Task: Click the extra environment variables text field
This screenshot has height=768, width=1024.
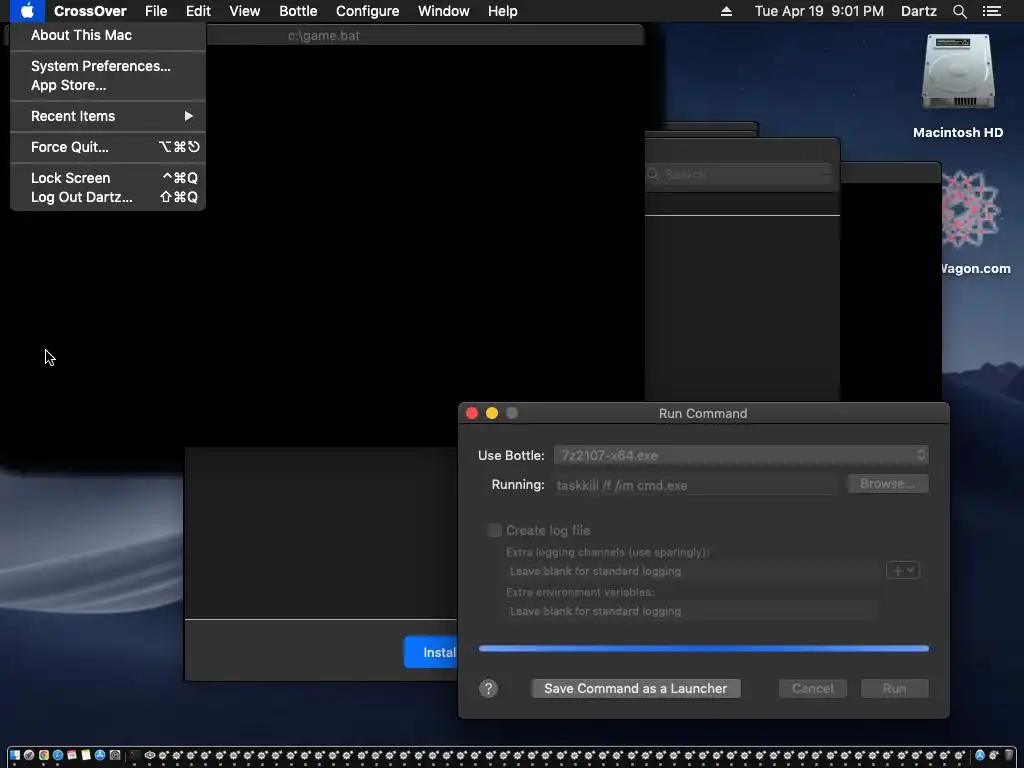Action: [x=694, y=611]
